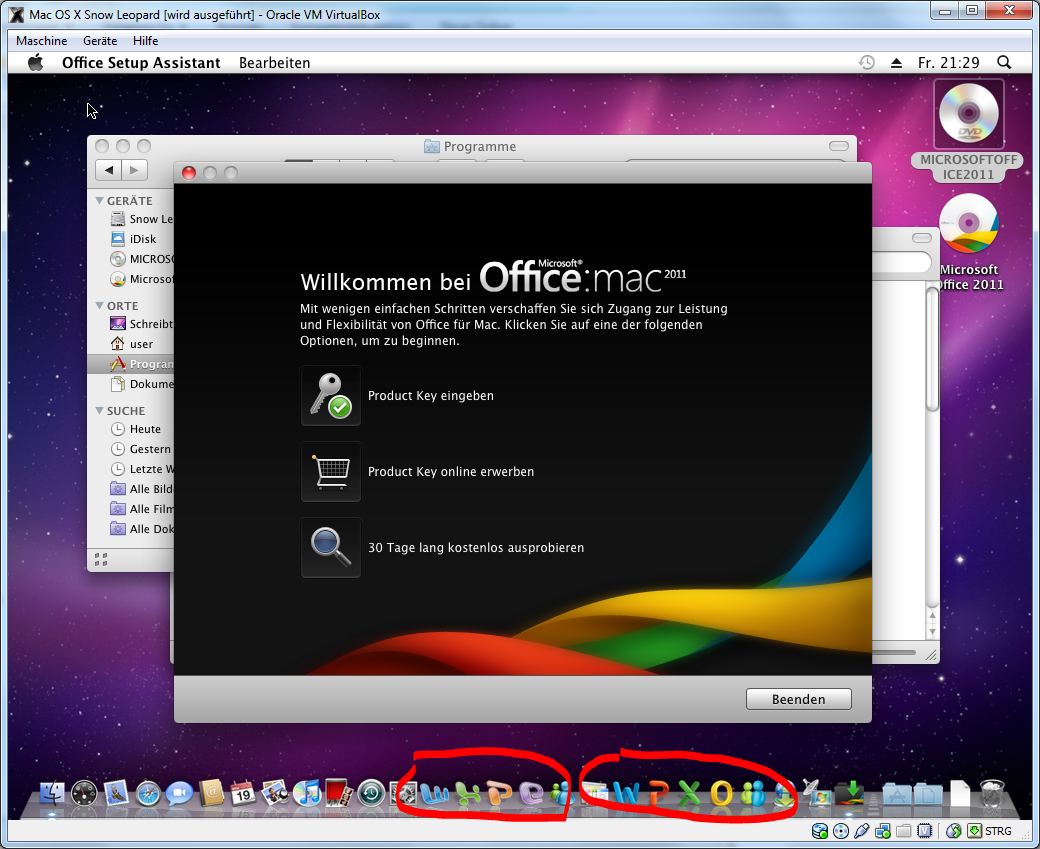
Task: Start iTunes from the Dock
Action: 305,795
